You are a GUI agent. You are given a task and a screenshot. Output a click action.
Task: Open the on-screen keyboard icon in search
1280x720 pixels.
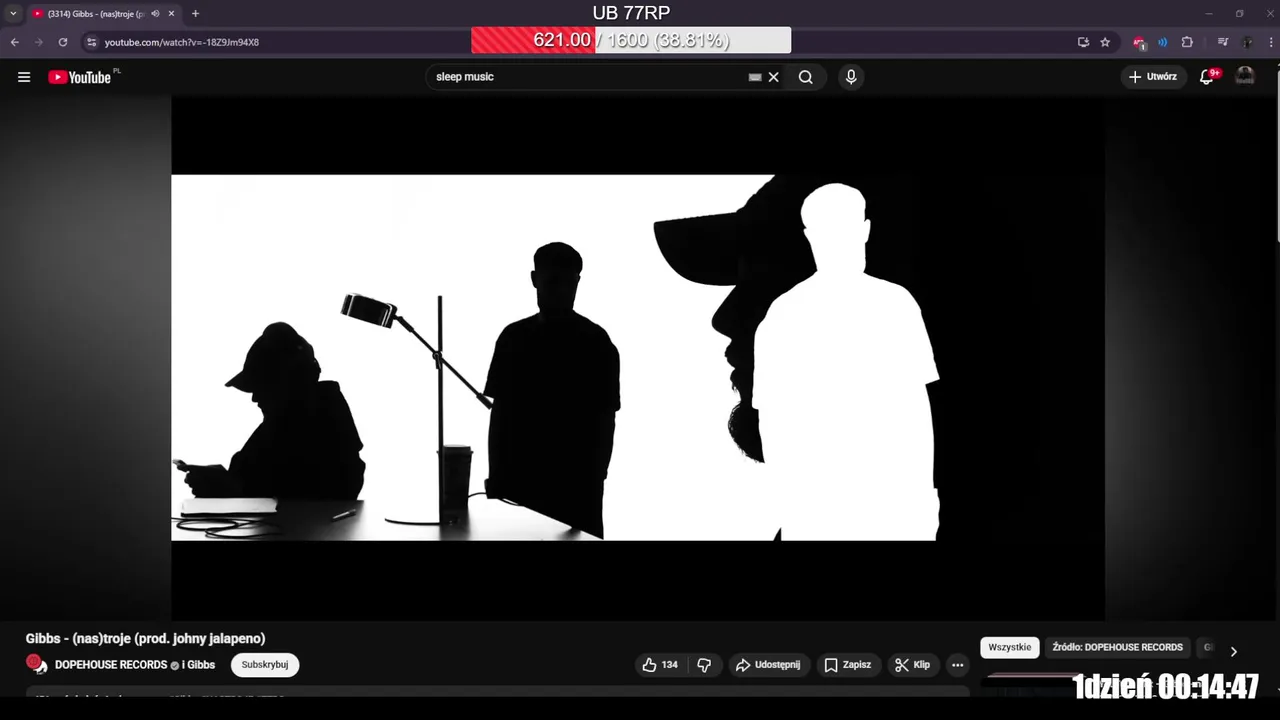(x=755, y=77)
